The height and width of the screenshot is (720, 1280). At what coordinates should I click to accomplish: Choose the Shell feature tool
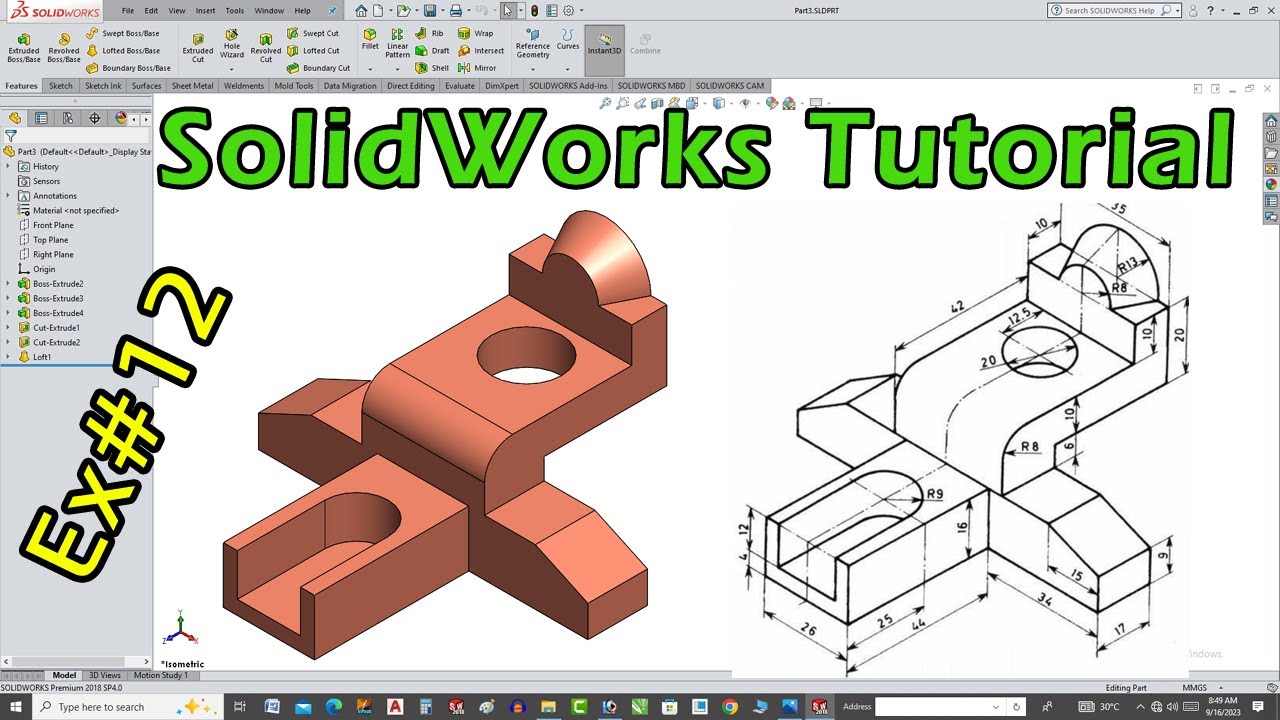click(x=432, y=68)
